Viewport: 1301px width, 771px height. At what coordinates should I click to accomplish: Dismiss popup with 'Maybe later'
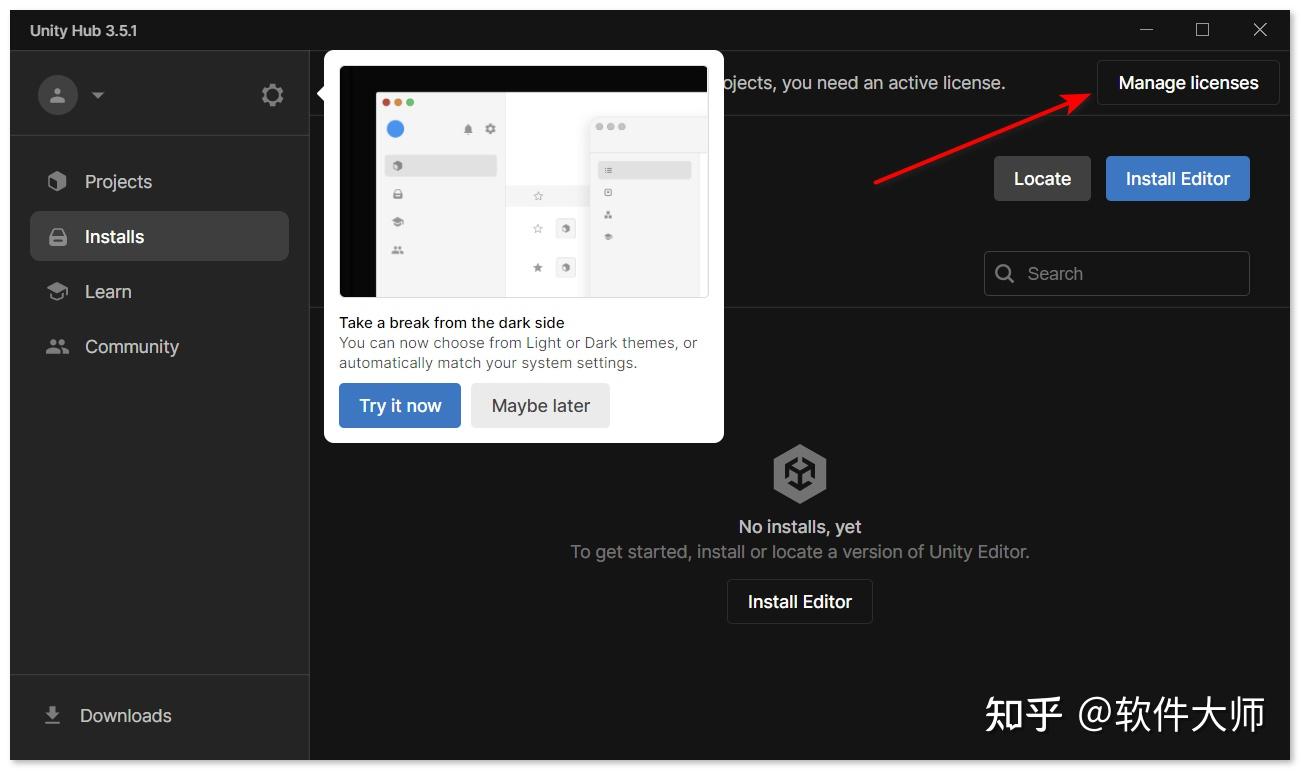pyautogui.click(x=540, y=405)
